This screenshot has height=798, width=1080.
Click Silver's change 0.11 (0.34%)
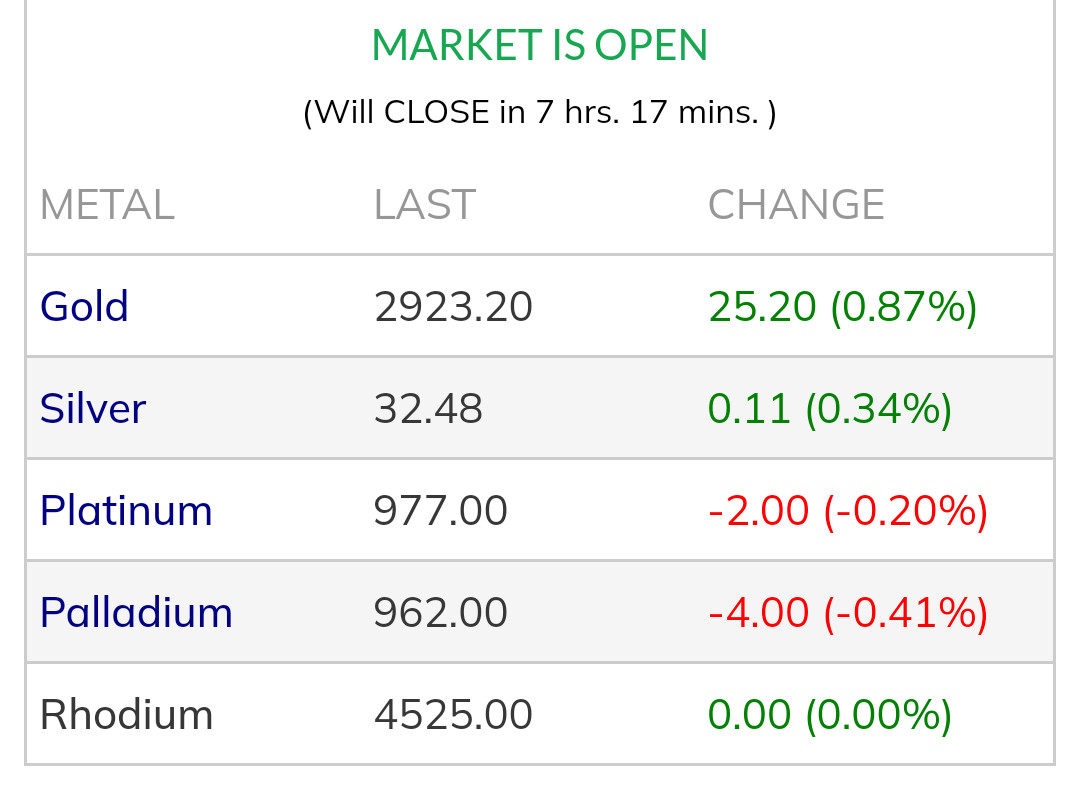coord(830,409)
